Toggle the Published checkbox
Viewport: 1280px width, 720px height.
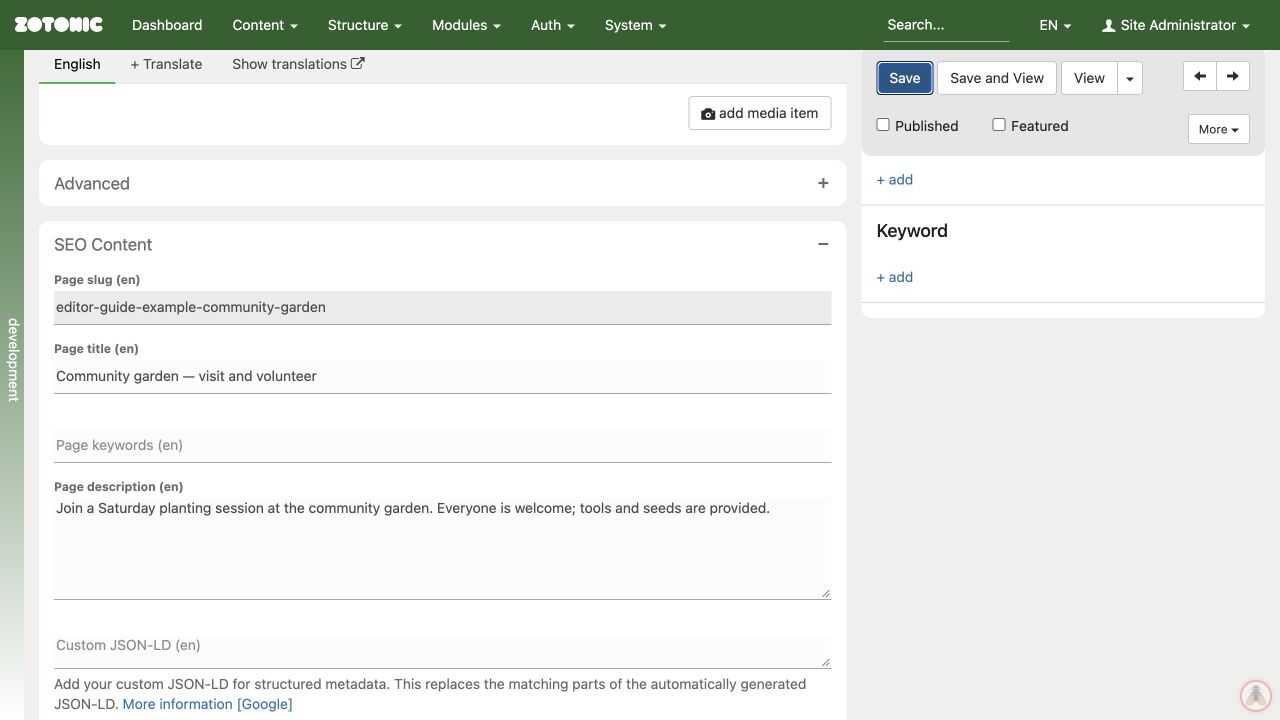pos(883,125)
